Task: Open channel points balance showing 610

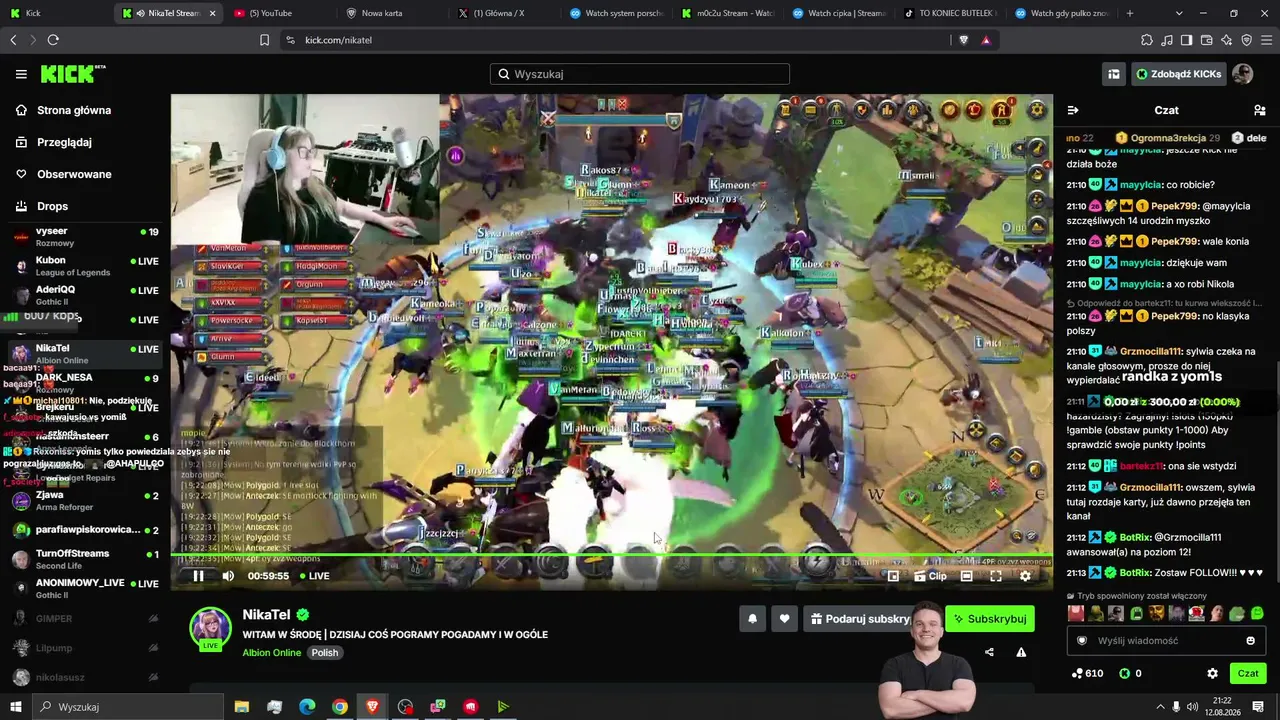Action: coord(1087,673)
